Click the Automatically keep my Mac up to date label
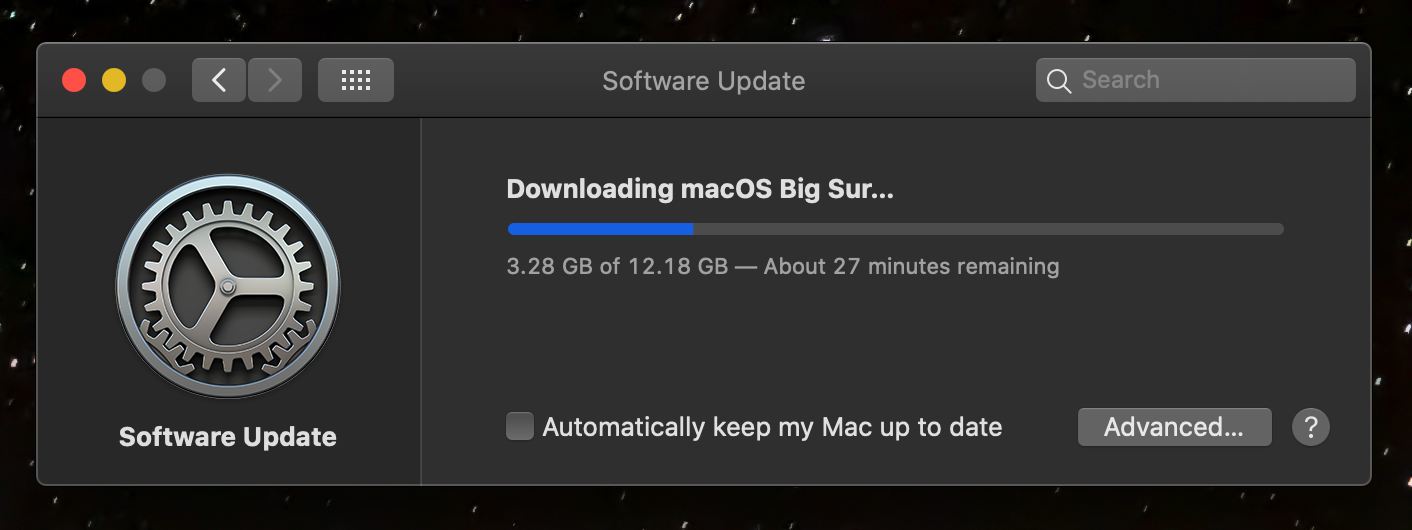 (772, 427)
